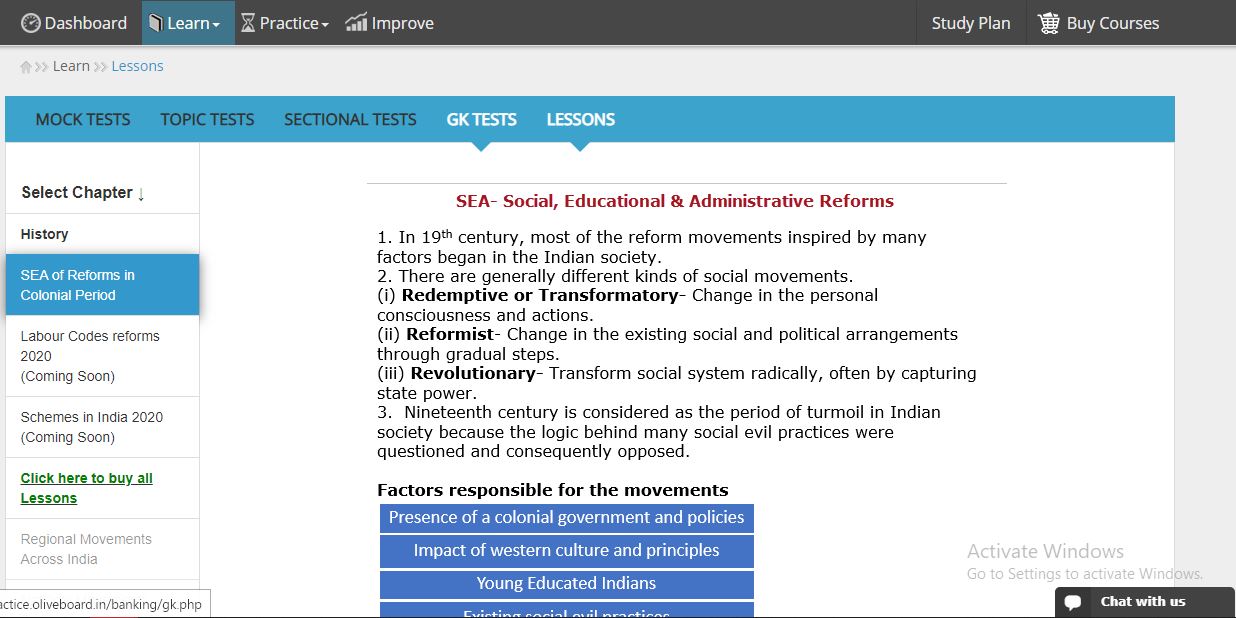The image size is (1236, 618).
Task: Click the chat bubble icon
Action: pos(1073,602)
